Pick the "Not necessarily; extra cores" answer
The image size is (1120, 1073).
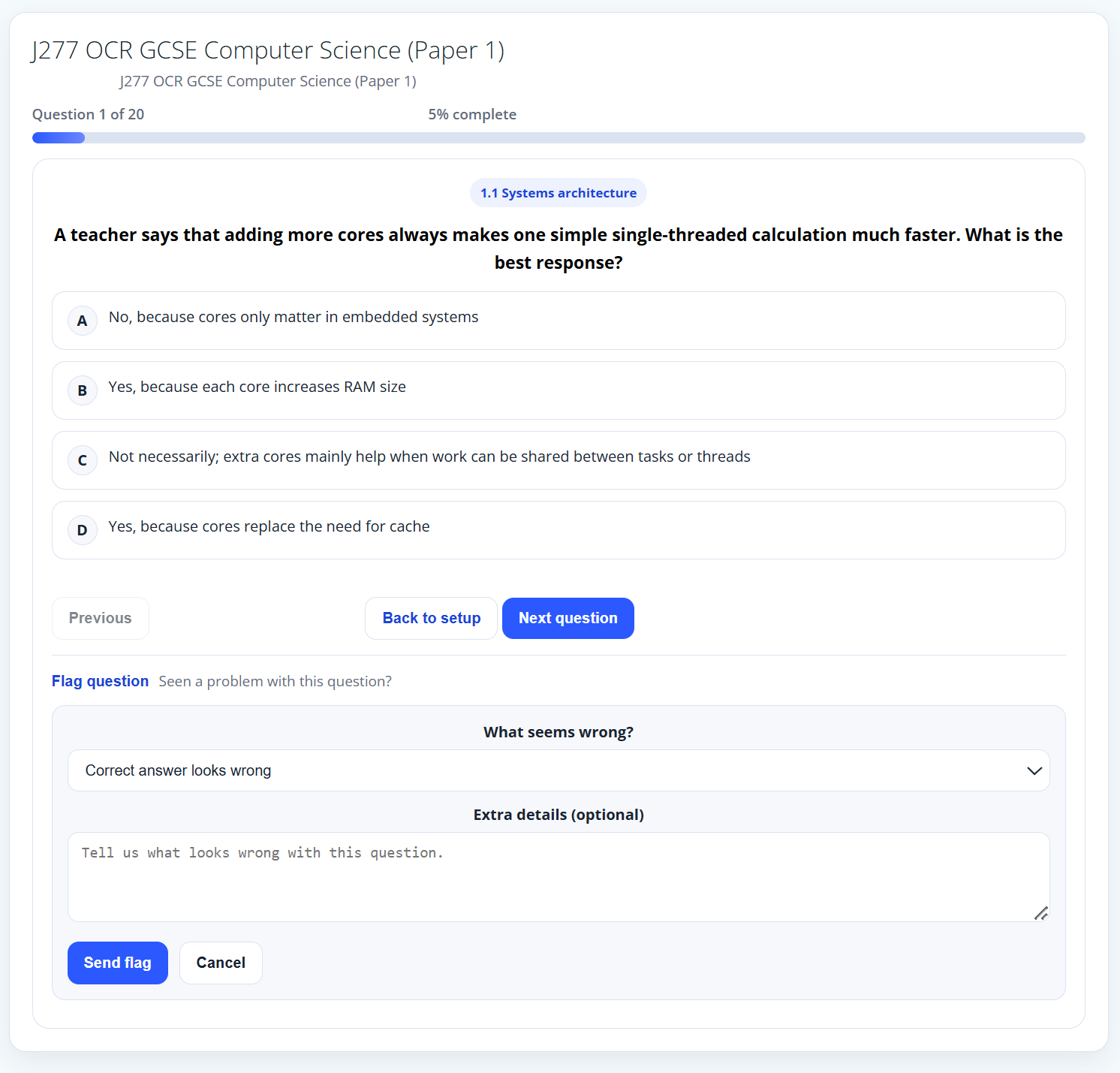click(429, 457)
